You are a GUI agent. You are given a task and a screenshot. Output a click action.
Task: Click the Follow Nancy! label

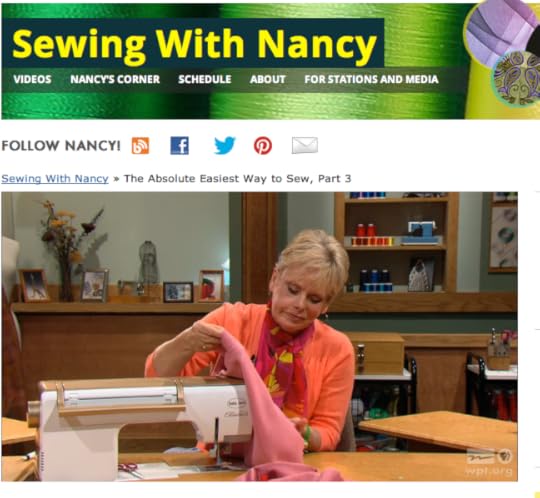[x=61, y=146]
